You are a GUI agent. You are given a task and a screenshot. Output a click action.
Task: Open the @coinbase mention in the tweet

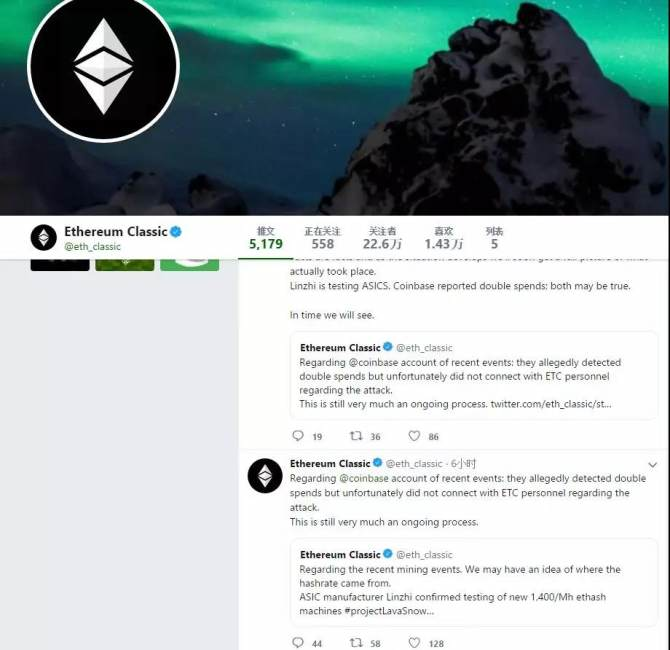tap(364, 479)
